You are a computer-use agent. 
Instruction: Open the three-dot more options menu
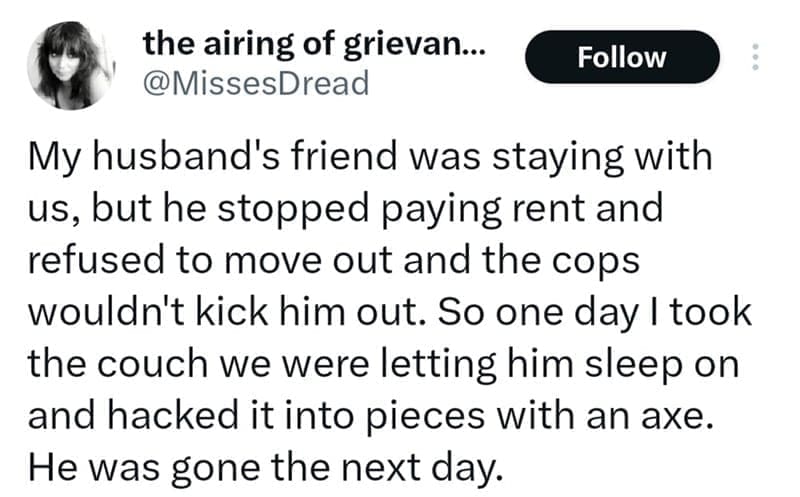(755, 56)
